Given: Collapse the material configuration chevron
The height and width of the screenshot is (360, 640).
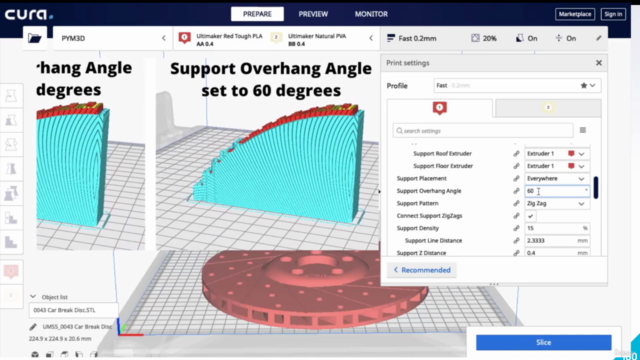Looking at the screenshot, I should coord(371,38).
